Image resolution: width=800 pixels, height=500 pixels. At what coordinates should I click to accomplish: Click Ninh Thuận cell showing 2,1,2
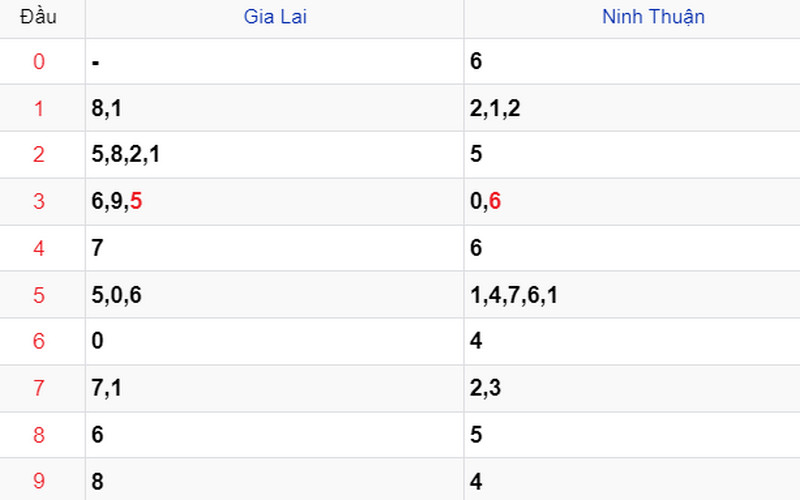[x=495, y=109]
